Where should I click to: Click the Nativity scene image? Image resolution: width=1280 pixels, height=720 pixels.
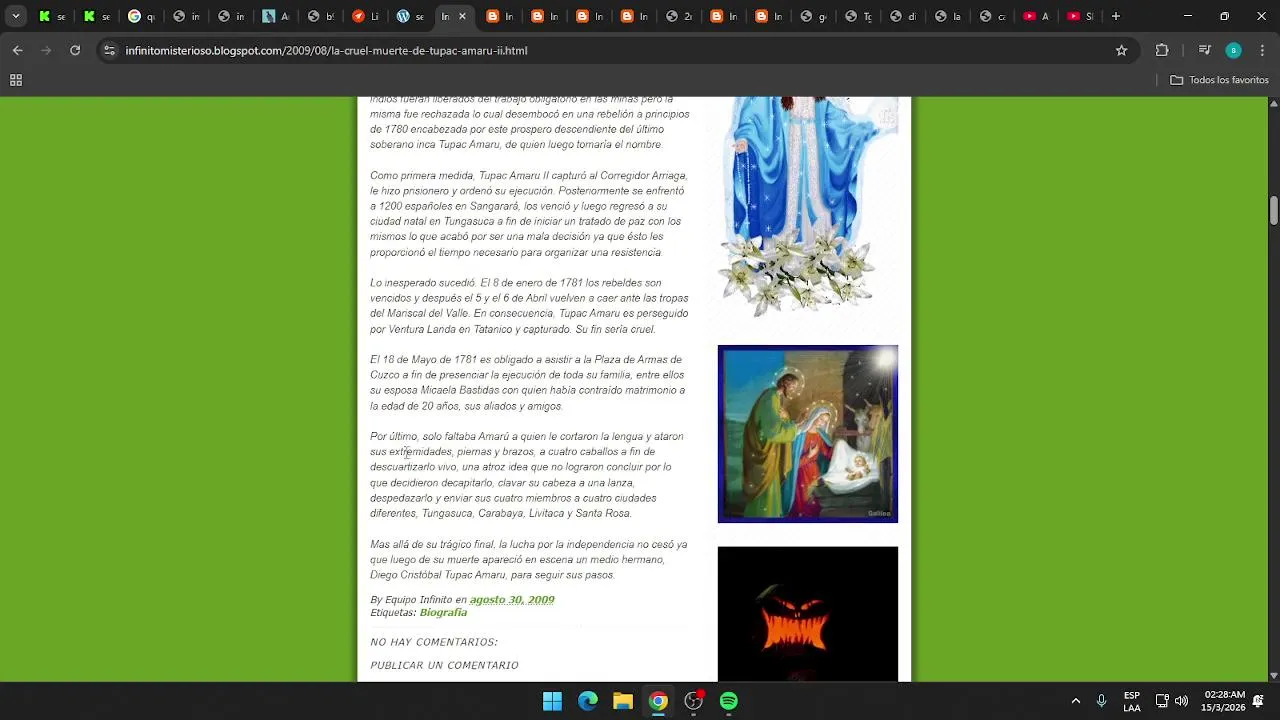point(808,434)
